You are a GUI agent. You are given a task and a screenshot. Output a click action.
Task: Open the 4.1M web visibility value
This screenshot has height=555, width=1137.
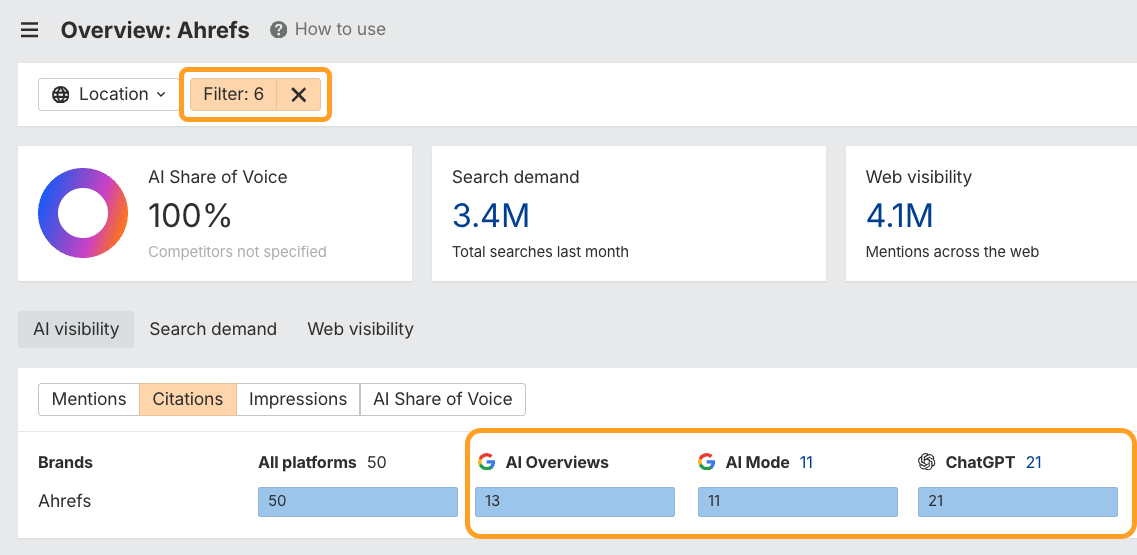[899, 215]
